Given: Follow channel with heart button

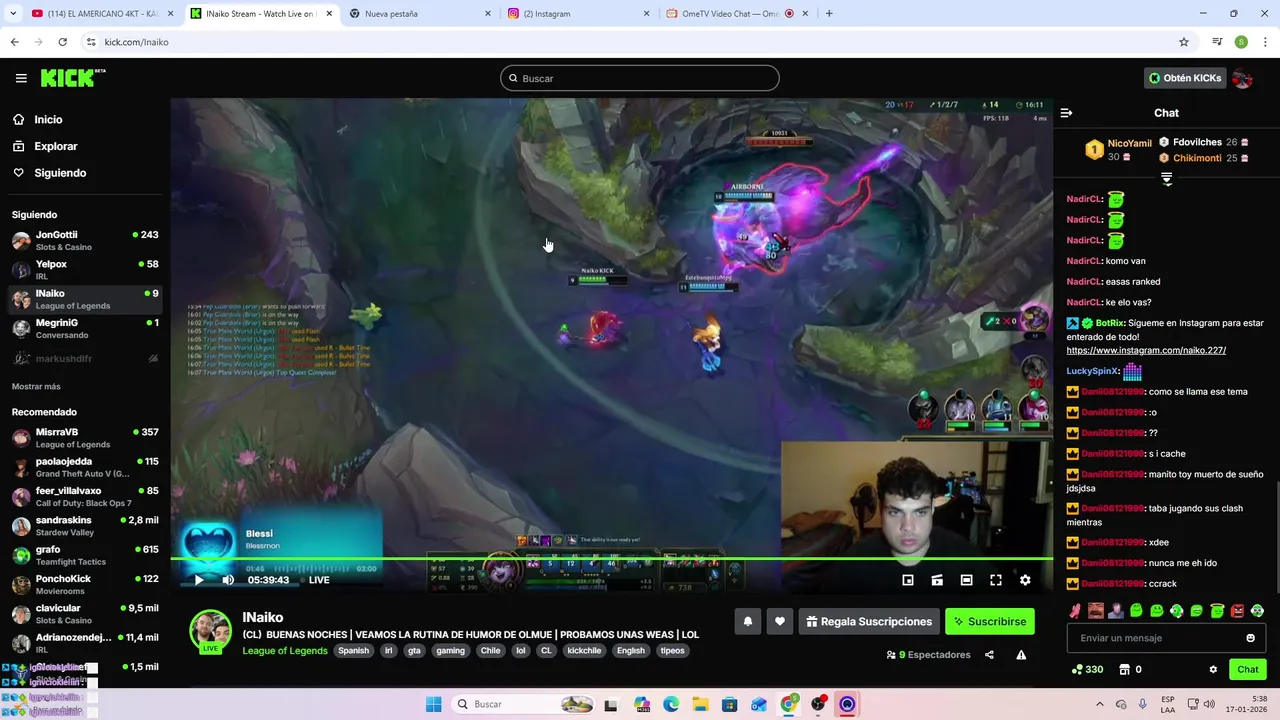Looking at the screenshot, I should point(780,621).
